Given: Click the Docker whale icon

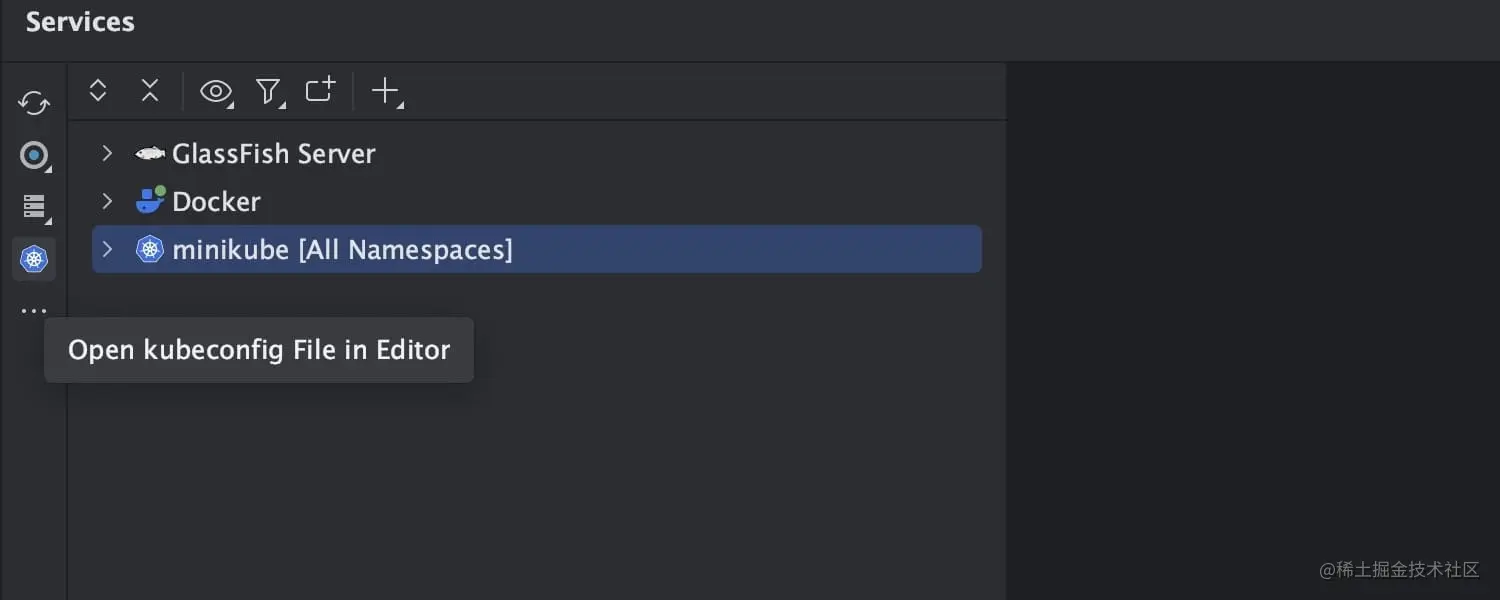Looking at the screenshot, I should [148, 200].
